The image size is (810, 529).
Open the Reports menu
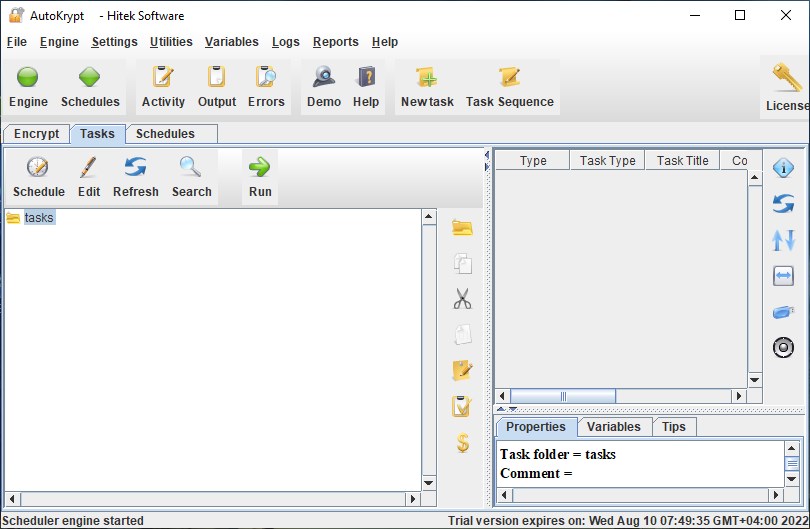[335, 42]
